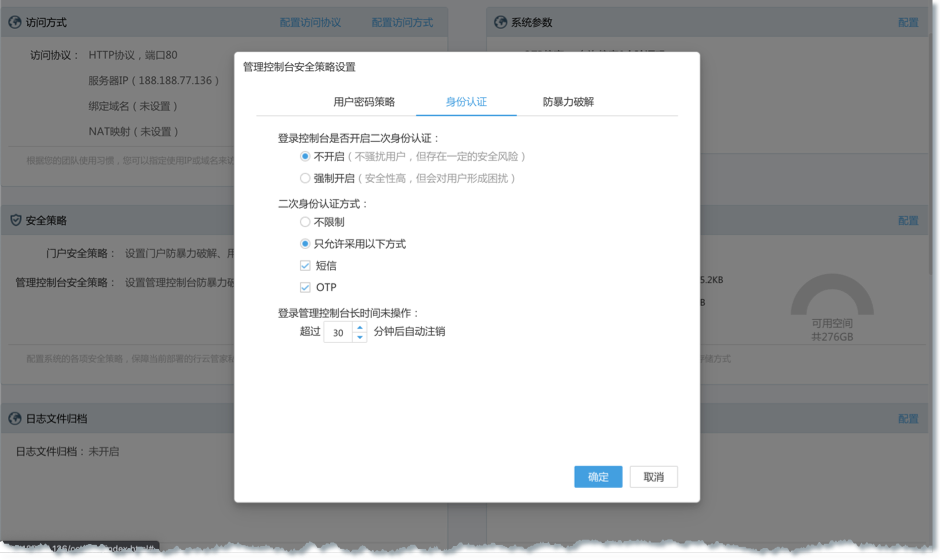Click the icon beside 日志文件归档 heading
The width and height of the screenshot is (940, 560).
click(x=16, y=418)
